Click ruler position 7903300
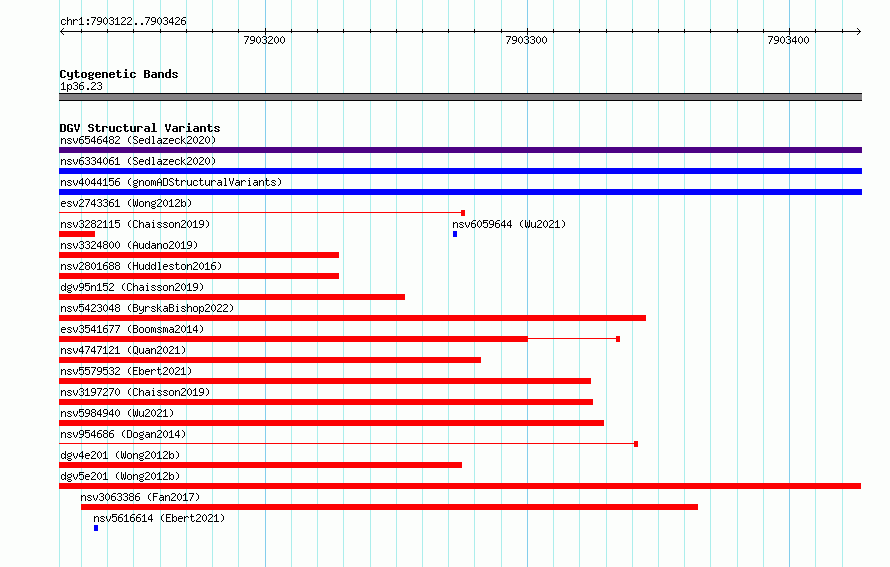Viewport: 890px width, 567px height. click(x=527, y=40)
